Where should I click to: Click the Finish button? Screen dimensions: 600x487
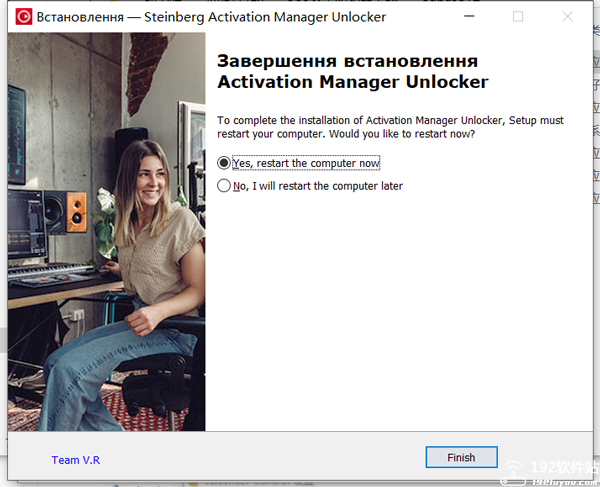(x=461, y=457)
